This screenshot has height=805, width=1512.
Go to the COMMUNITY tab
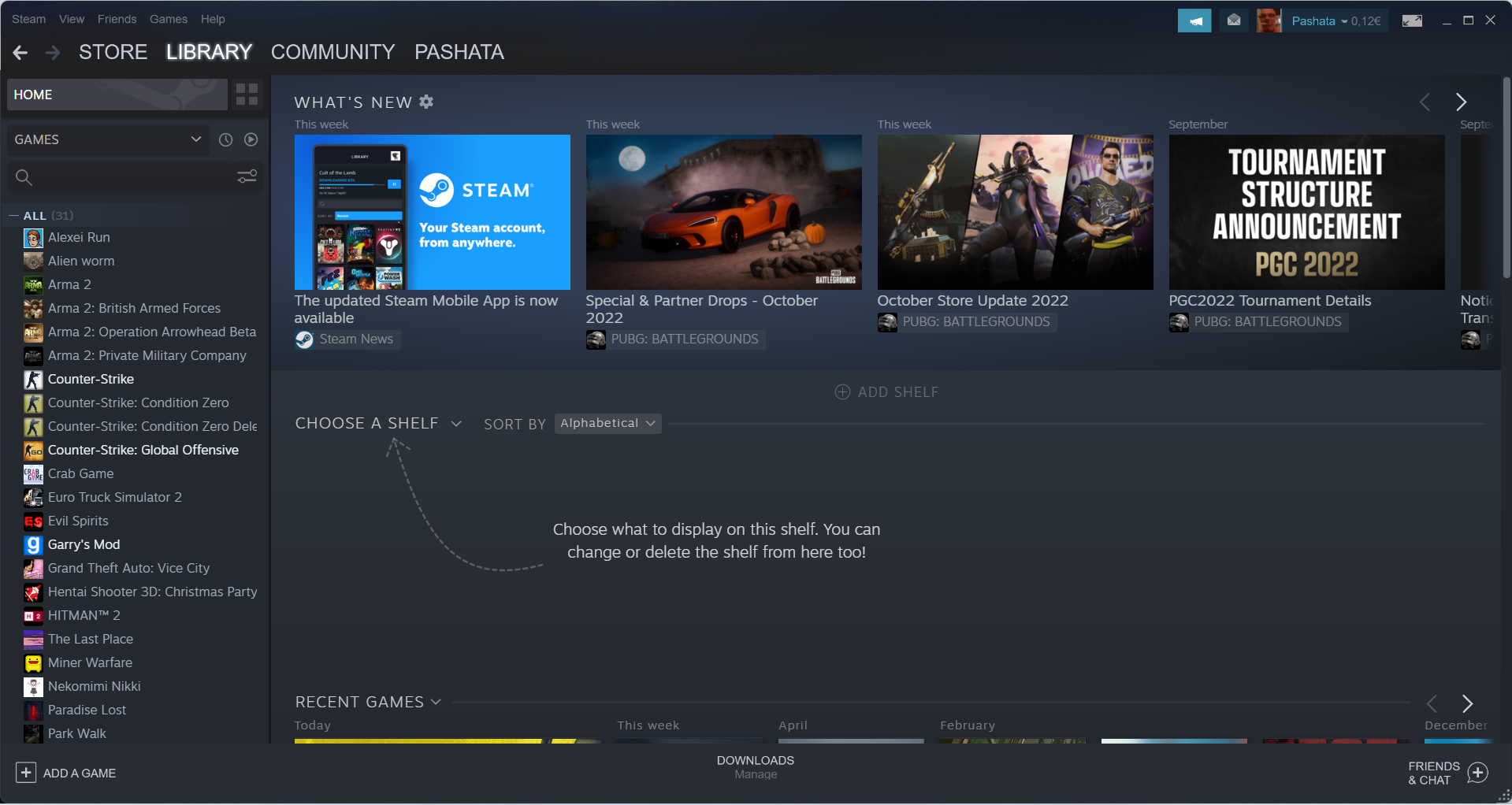point(332,52)
